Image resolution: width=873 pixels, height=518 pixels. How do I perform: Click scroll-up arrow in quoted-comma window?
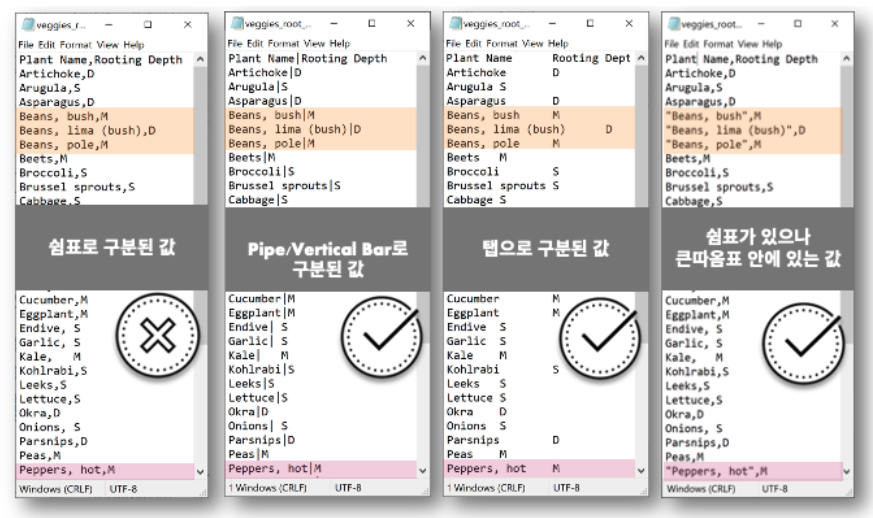[847, 58]
